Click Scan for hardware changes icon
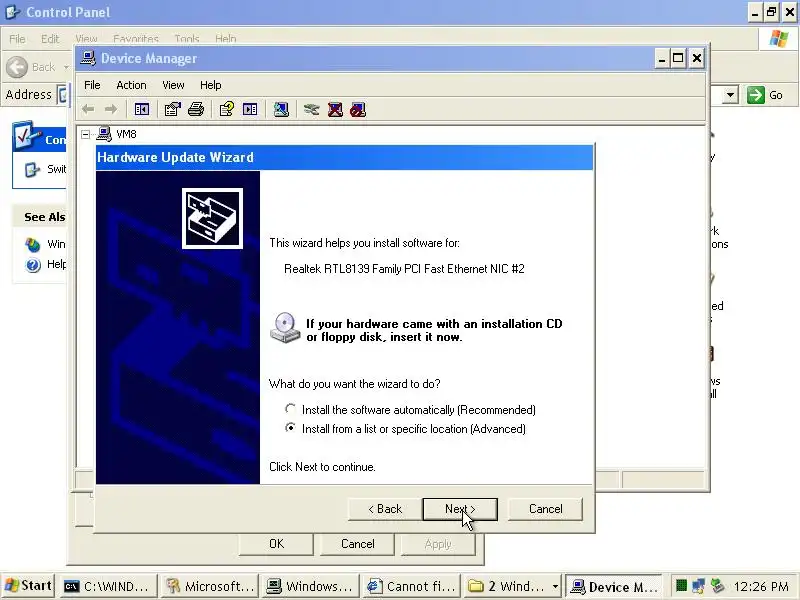 tap(281, 109)
